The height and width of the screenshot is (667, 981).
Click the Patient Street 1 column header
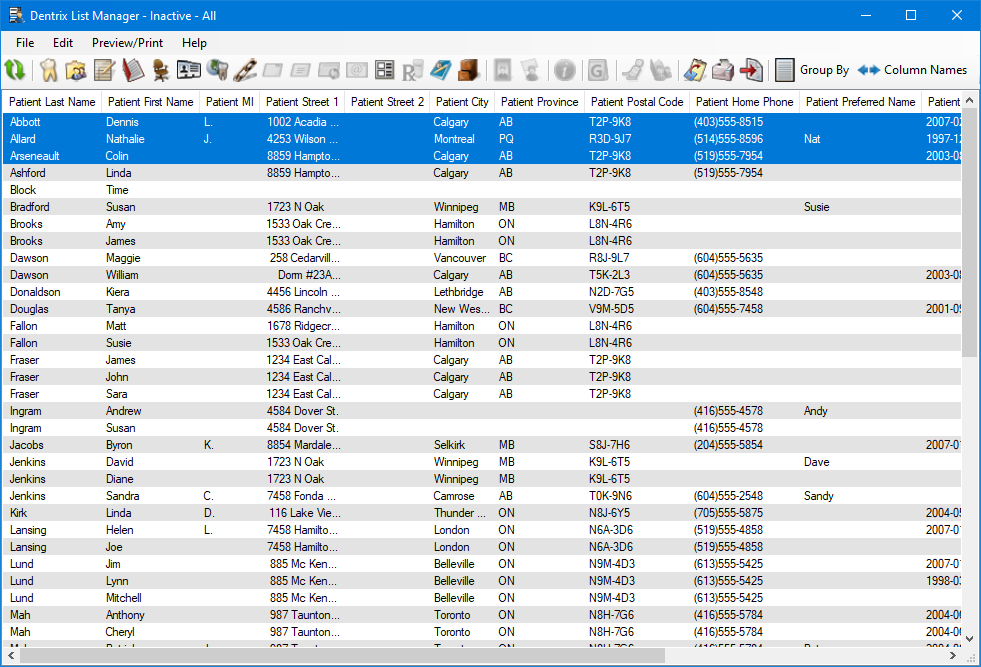[302, 102]
